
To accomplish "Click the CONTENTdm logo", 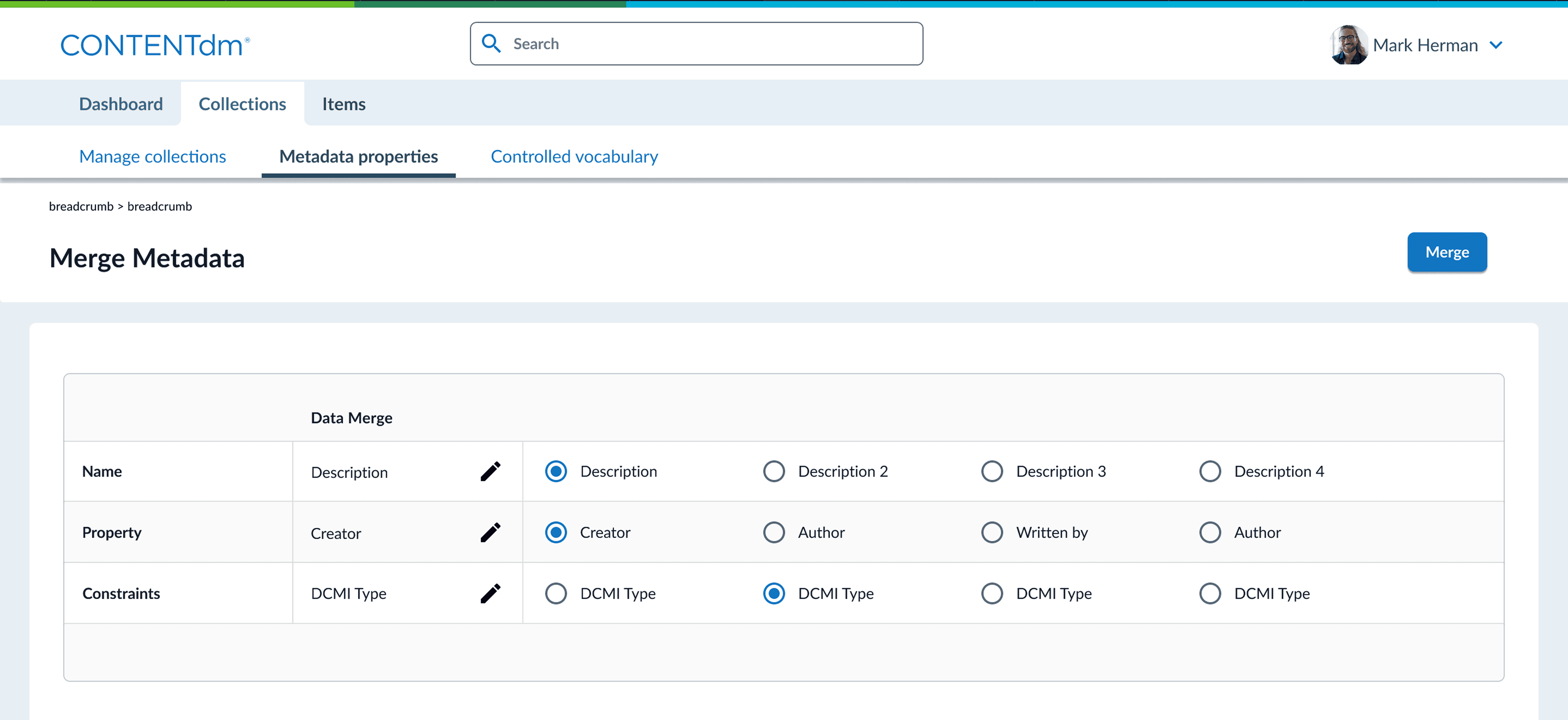I will [x=155, y=45].
